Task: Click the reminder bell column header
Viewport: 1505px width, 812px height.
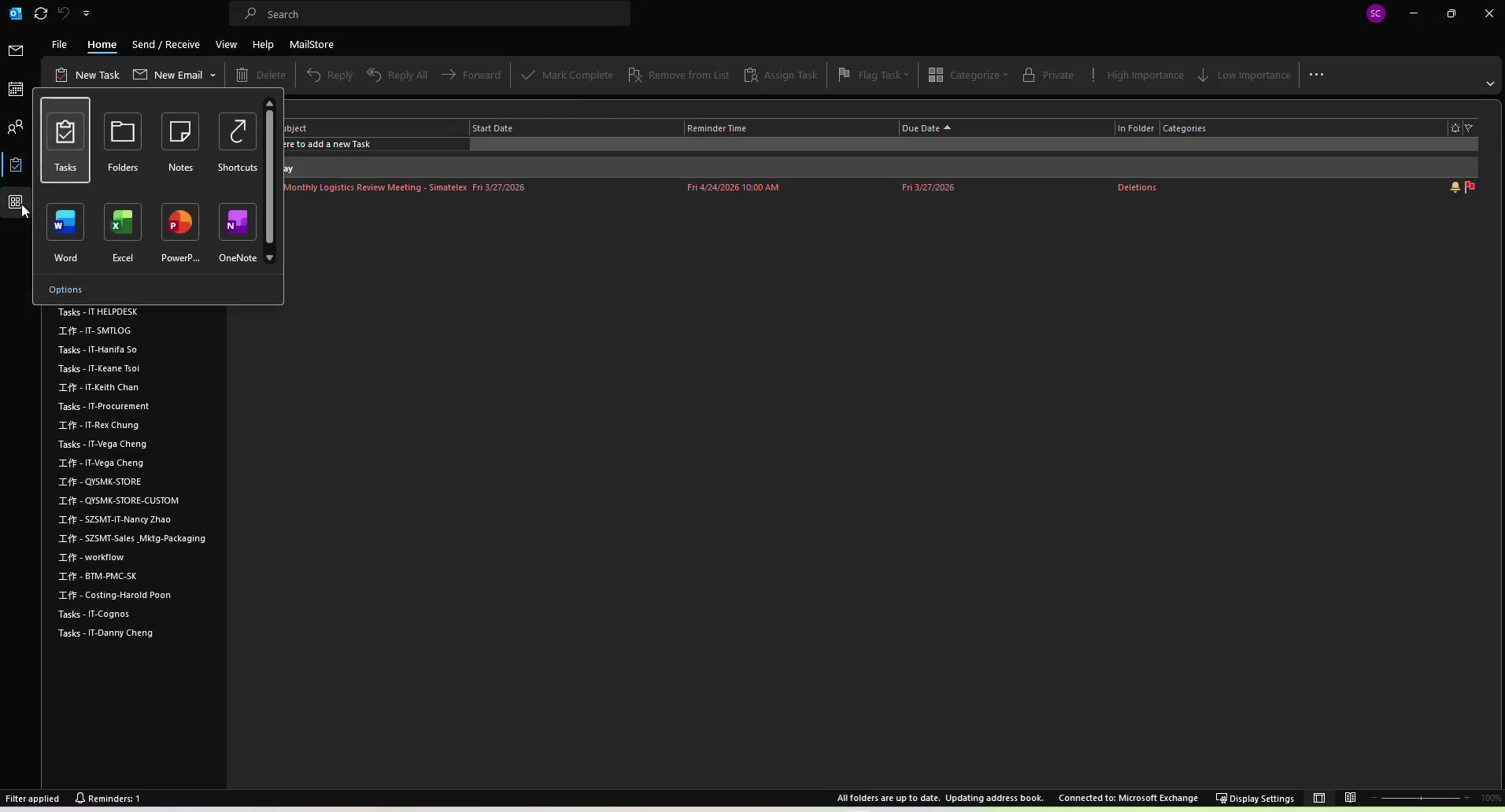Action: pyautogui.click(x=1455, y=128)
